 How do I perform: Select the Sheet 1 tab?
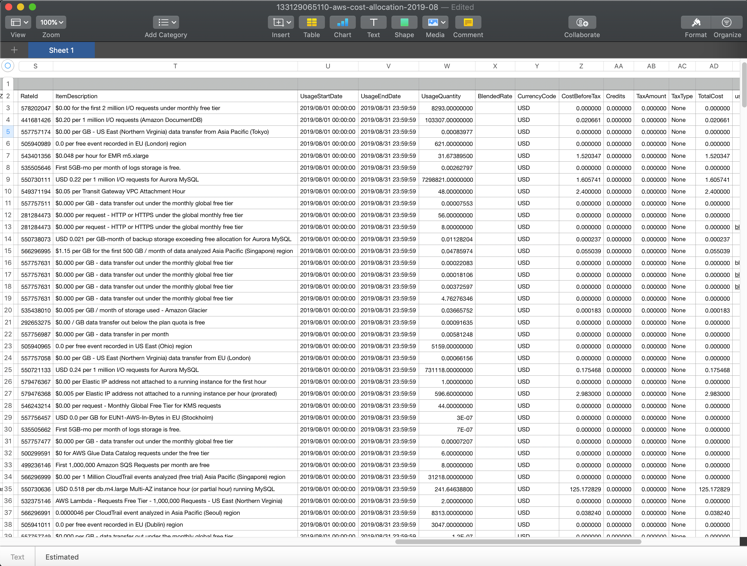tap(61, 50)
